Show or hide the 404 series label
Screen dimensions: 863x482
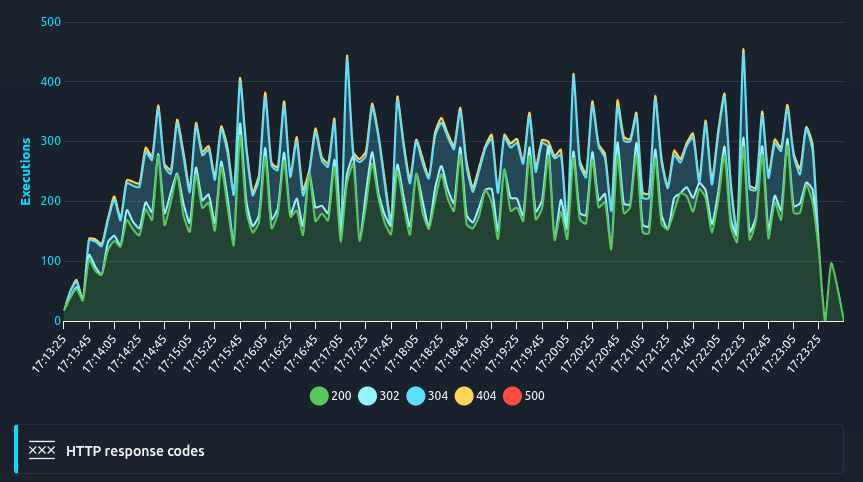point(486,396)
